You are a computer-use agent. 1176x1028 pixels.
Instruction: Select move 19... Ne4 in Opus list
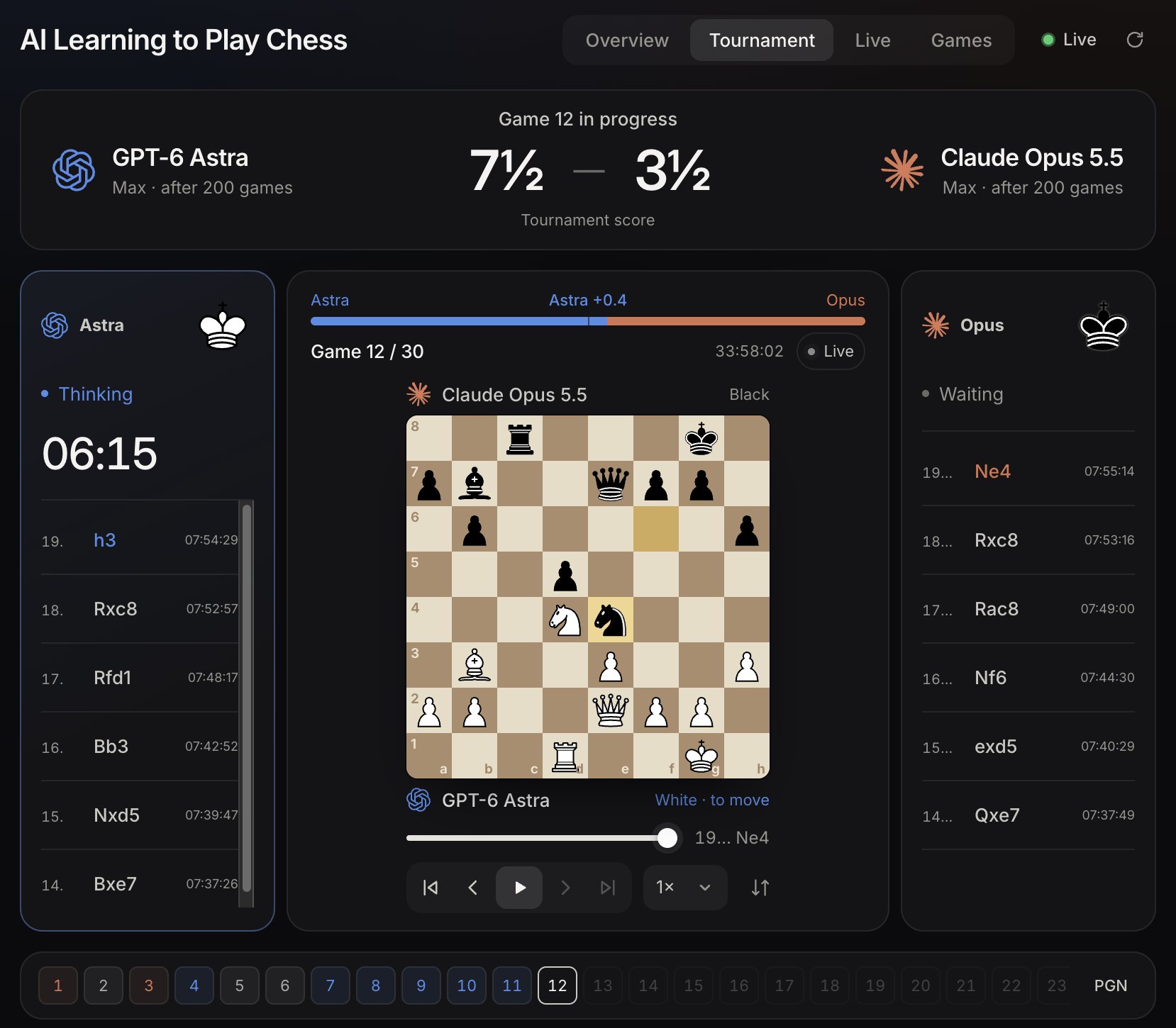click(1028, 471)
